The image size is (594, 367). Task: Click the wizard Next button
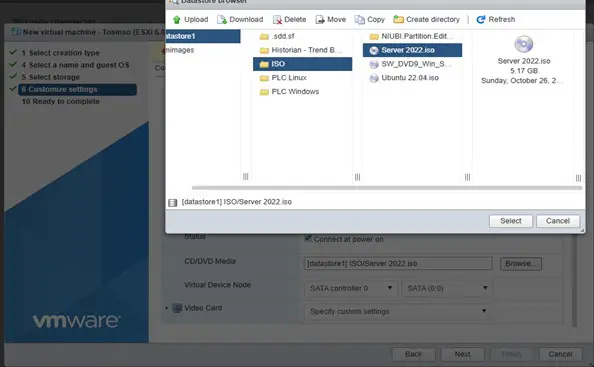(x=463, y=354)
